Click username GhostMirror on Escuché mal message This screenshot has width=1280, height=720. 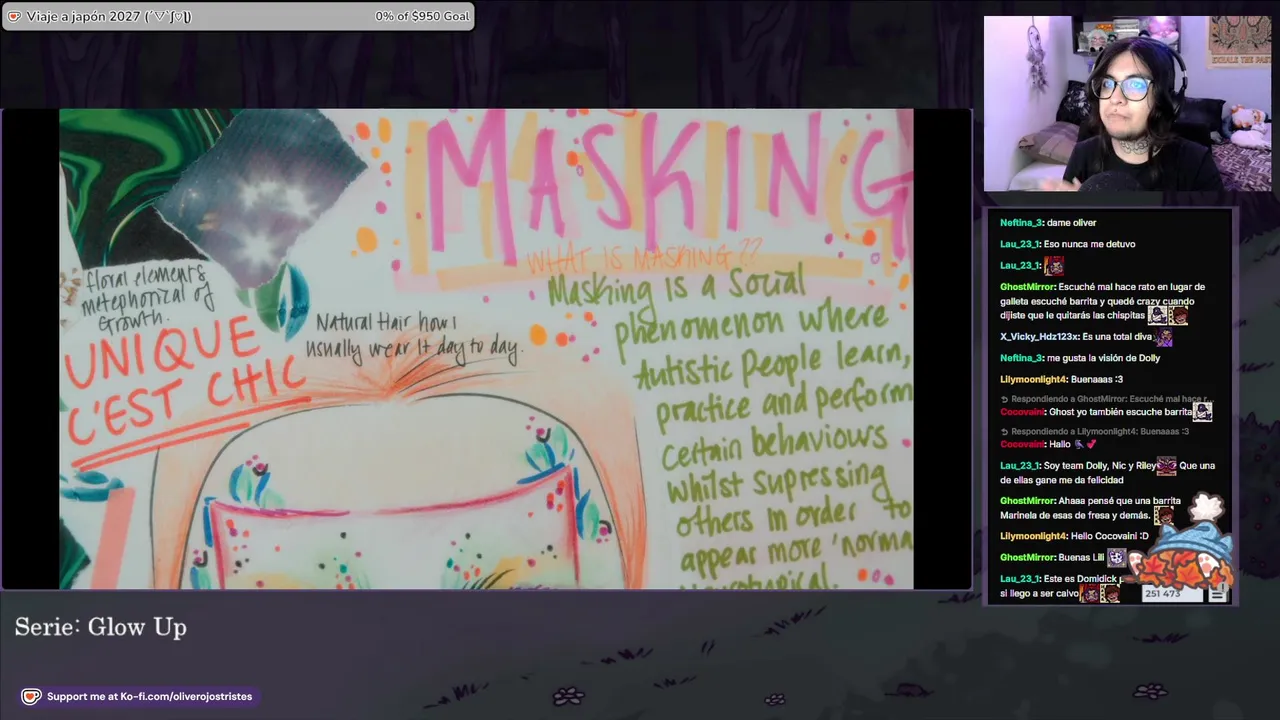(x=1027, y=287)
